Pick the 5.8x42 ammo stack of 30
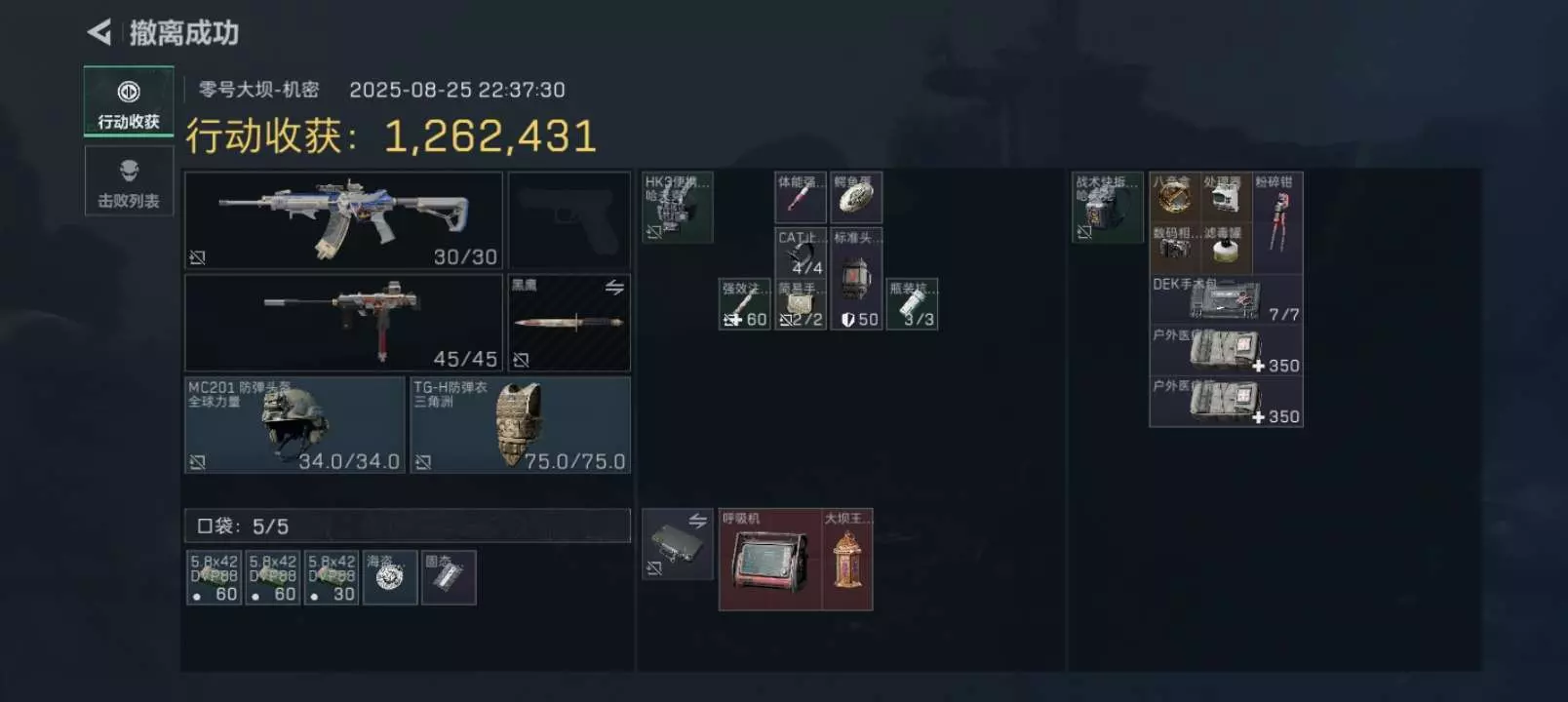 click(x=332, y=577)
